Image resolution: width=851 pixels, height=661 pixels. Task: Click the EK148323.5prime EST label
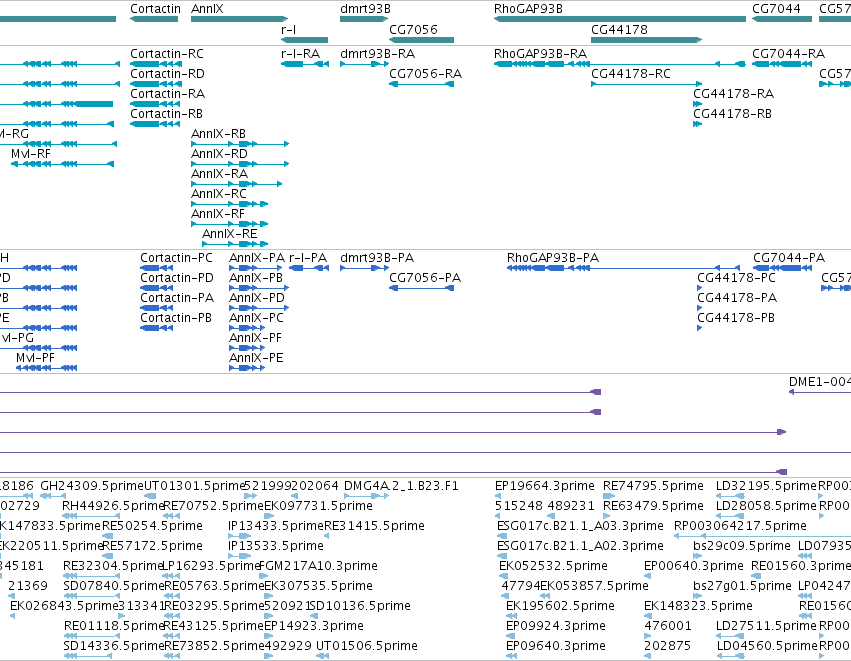[698, 606]
